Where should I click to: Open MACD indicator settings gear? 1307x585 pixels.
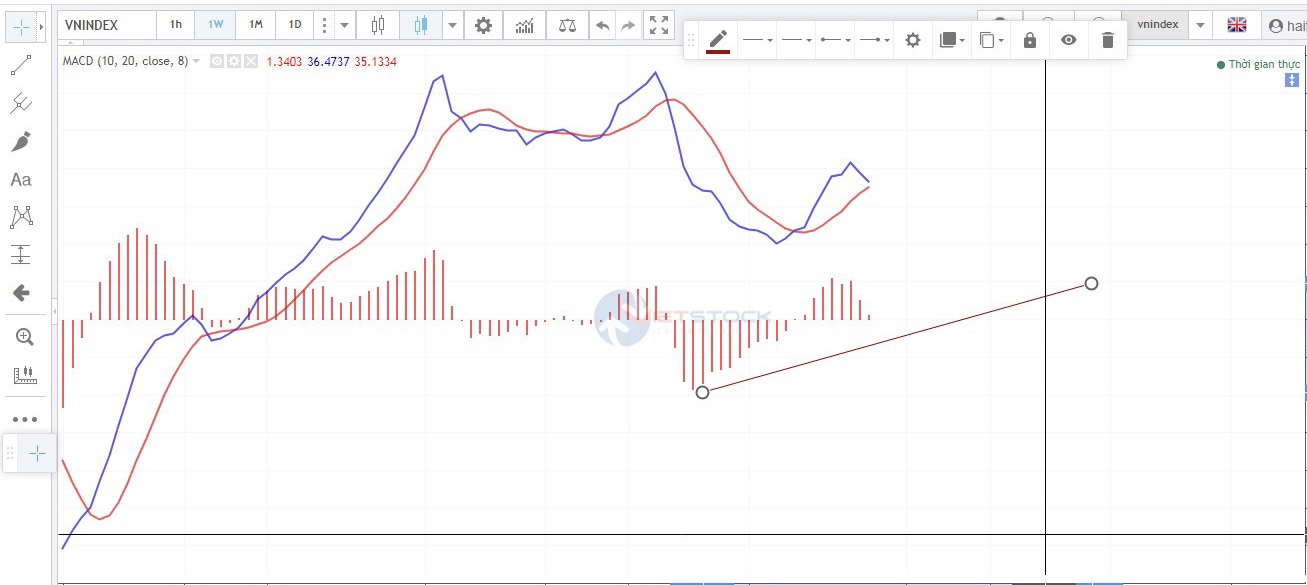coord(233,62)
